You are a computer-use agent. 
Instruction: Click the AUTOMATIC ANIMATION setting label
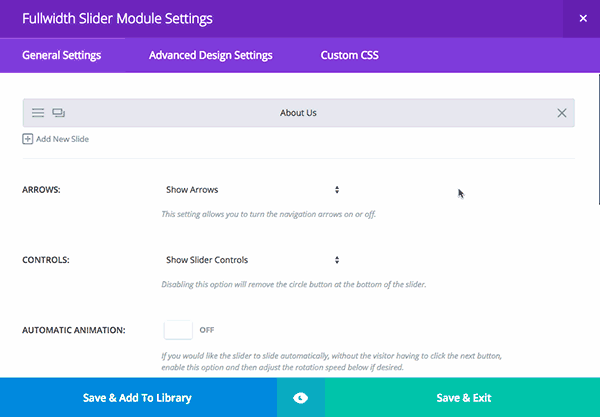pyautogui.click(x=73, y=330)
